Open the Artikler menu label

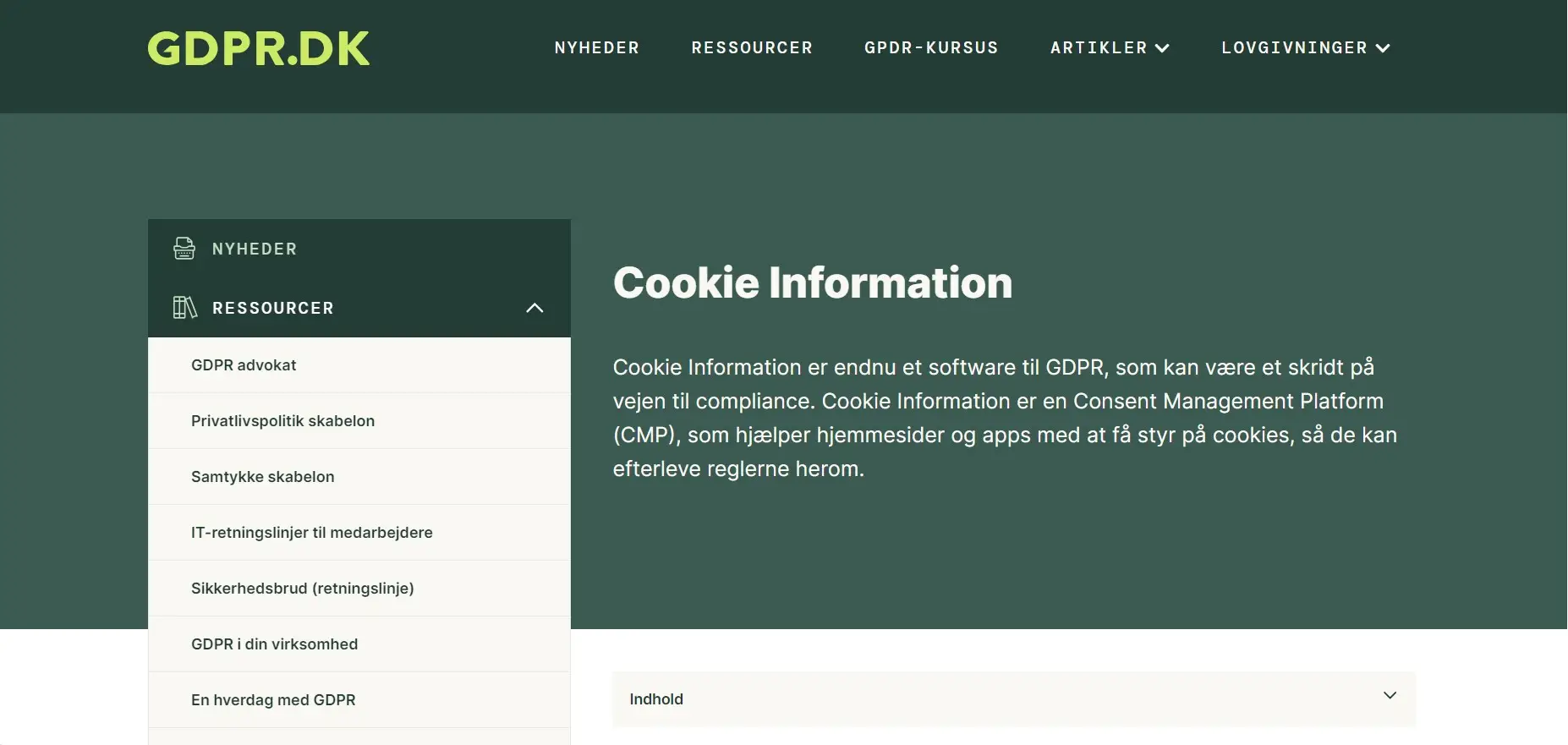click(x=1099, y=48)
